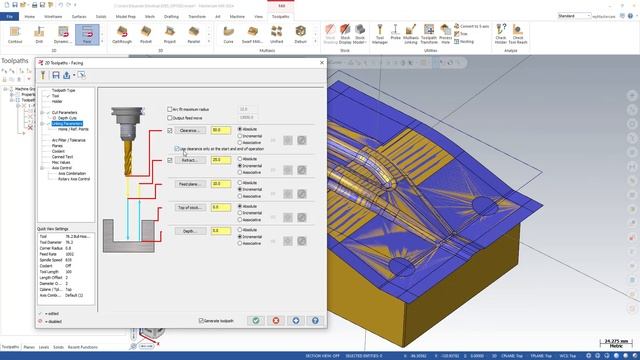Run Check Tool Reach analysis

click(518, 34)
